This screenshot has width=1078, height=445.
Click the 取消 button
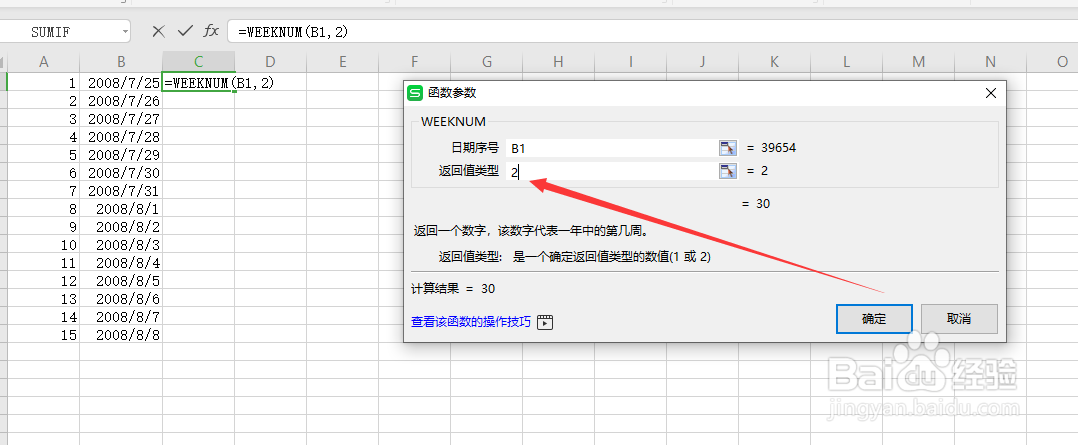coord(959,319)
